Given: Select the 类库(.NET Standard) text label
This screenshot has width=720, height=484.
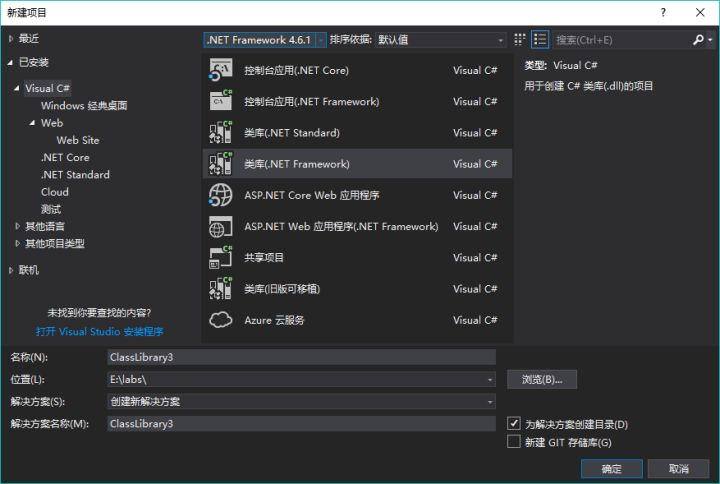Looking at the screenshot, I should (292, 133).
